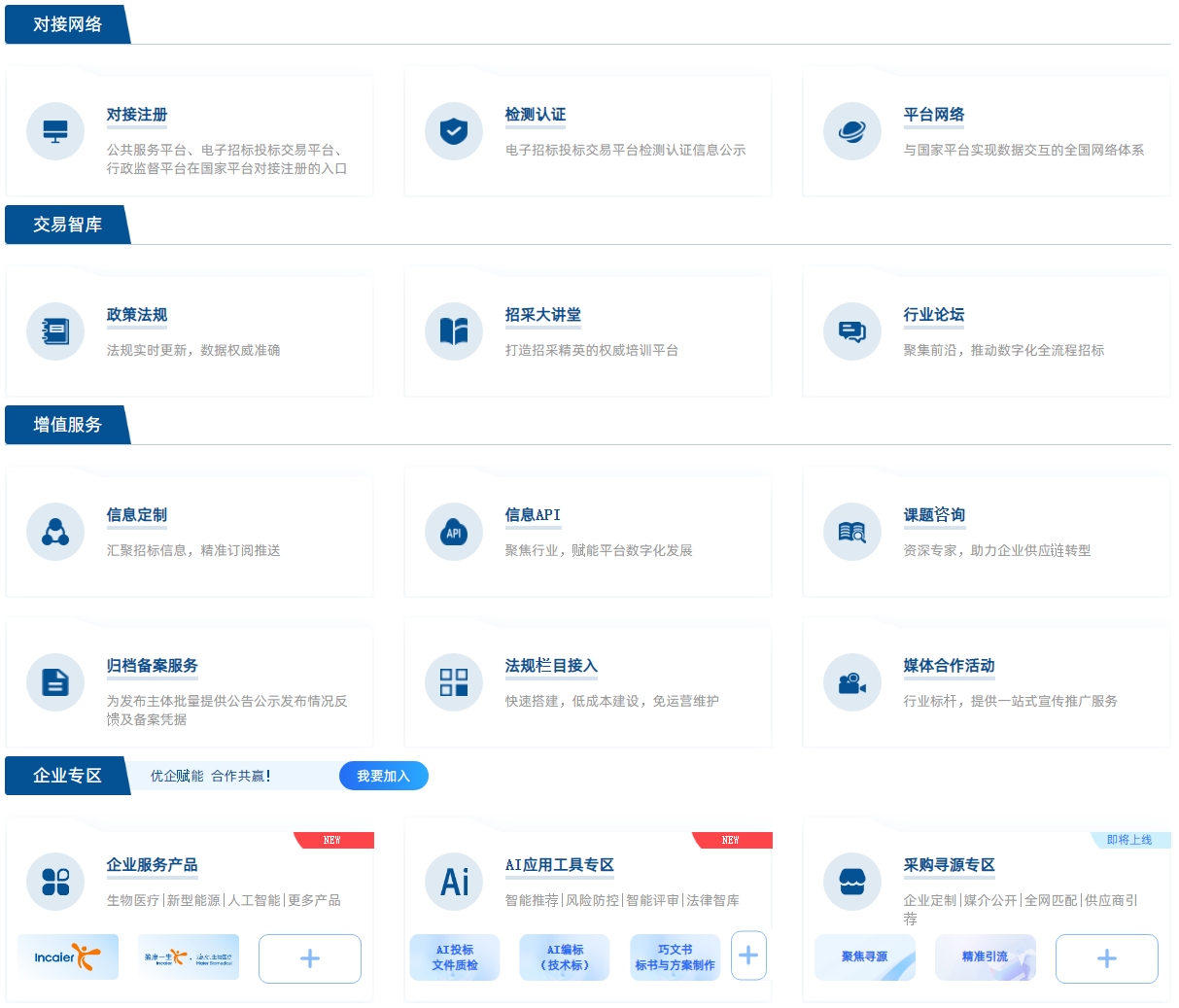Screen dimensions: 1179x1008
Task: Click the 我要加入 button
Action: click(383, 776)
